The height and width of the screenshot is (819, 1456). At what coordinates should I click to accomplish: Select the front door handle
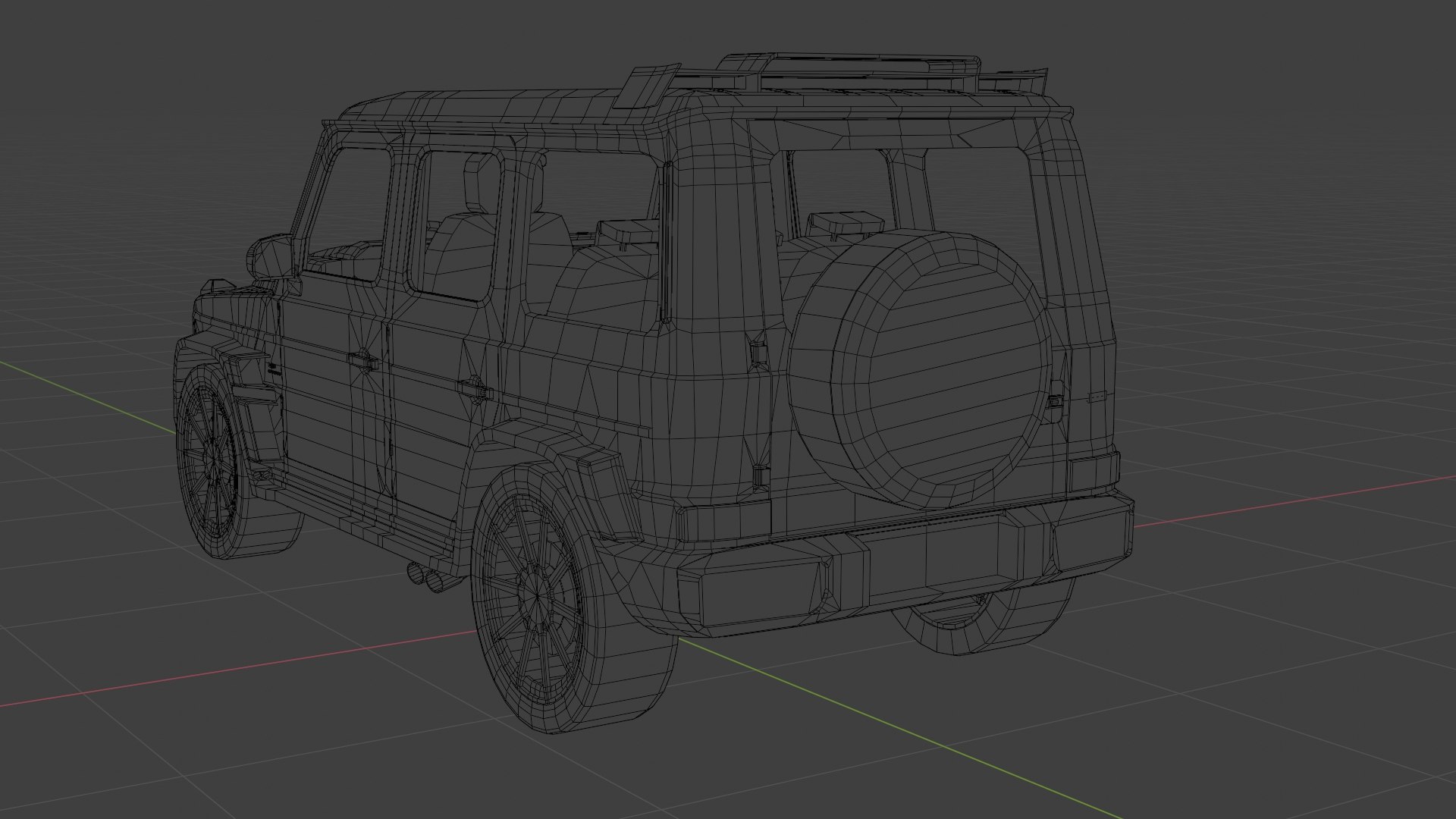pos(362,359)
